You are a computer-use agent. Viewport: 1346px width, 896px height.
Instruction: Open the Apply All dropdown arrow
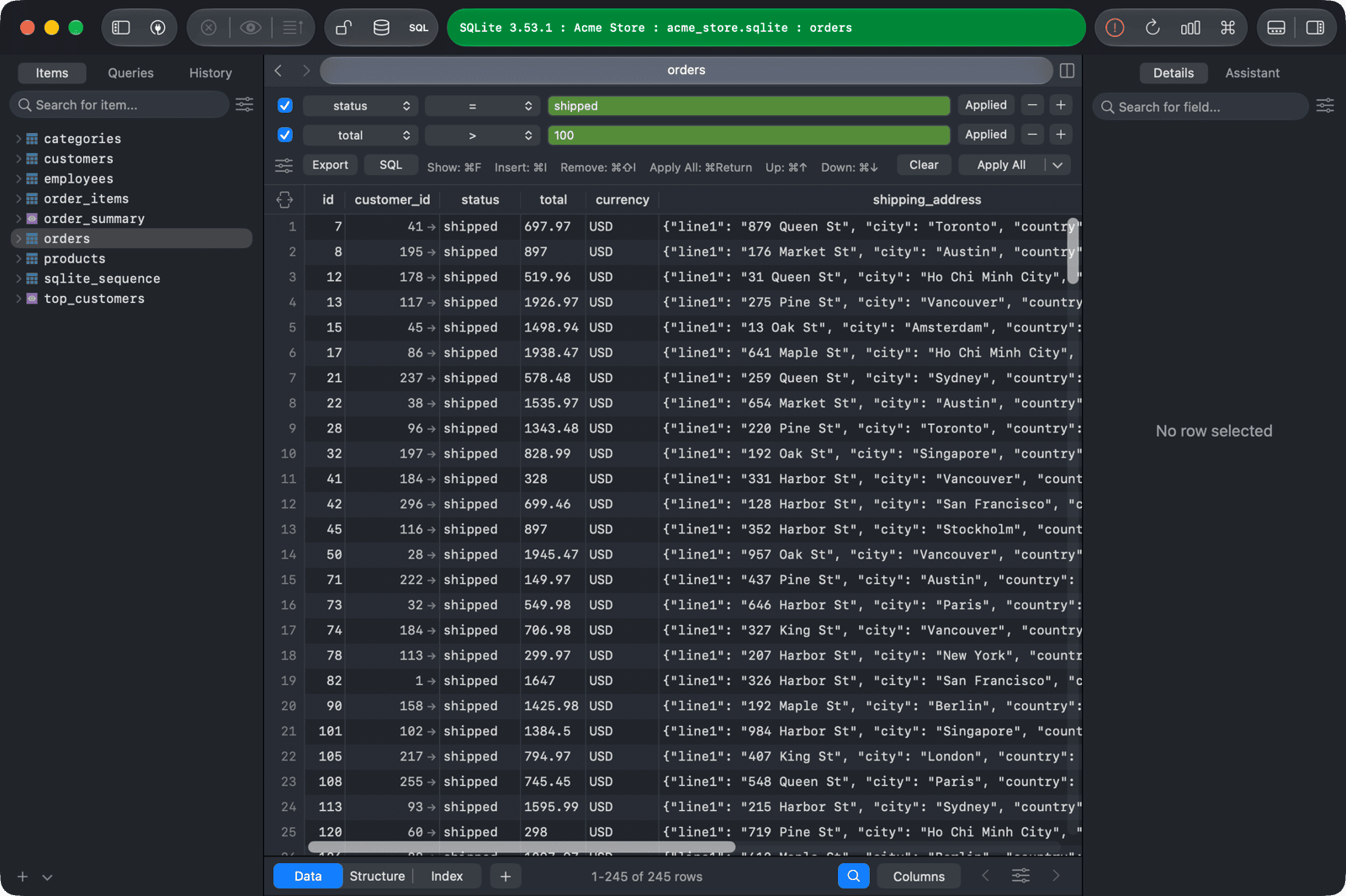point(1057,165)
